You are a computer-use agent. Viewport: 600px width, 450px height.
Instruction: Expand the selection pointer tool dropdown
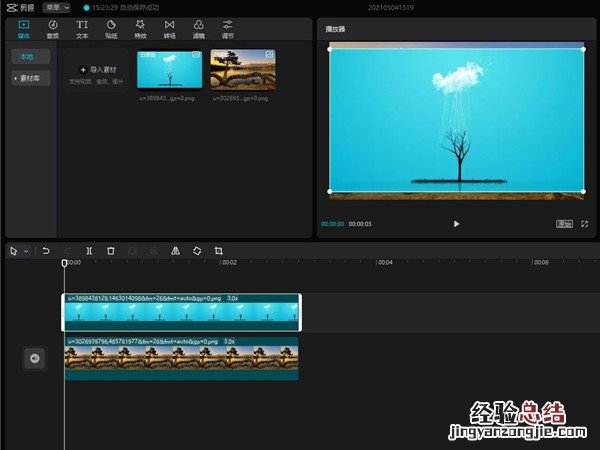coord(26,251)
